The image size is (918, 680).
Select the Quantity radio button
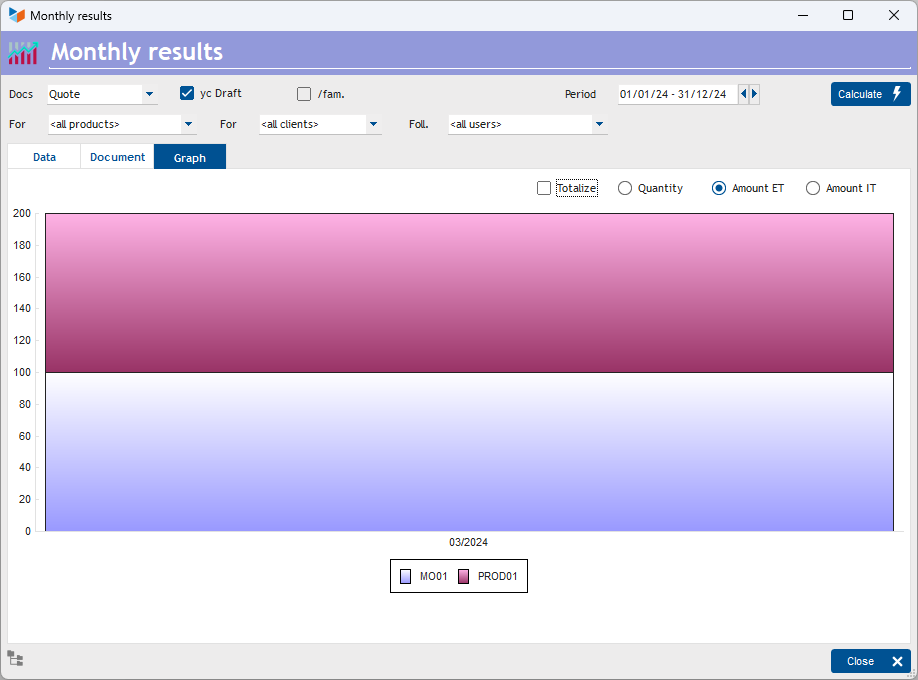[x=625, y=188]
